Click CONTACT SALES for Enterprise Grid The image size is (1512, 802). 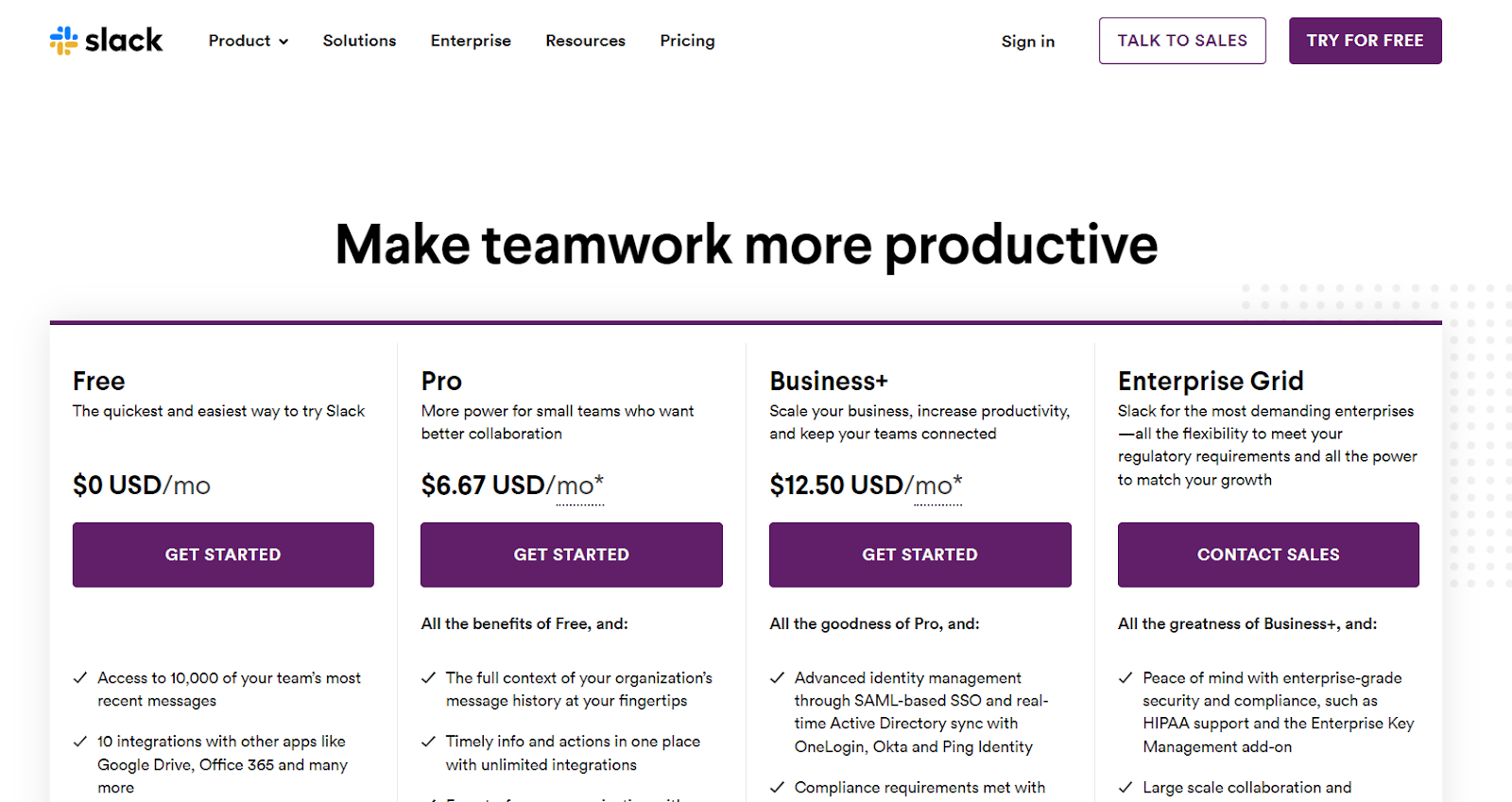(x=1267, y=555)
